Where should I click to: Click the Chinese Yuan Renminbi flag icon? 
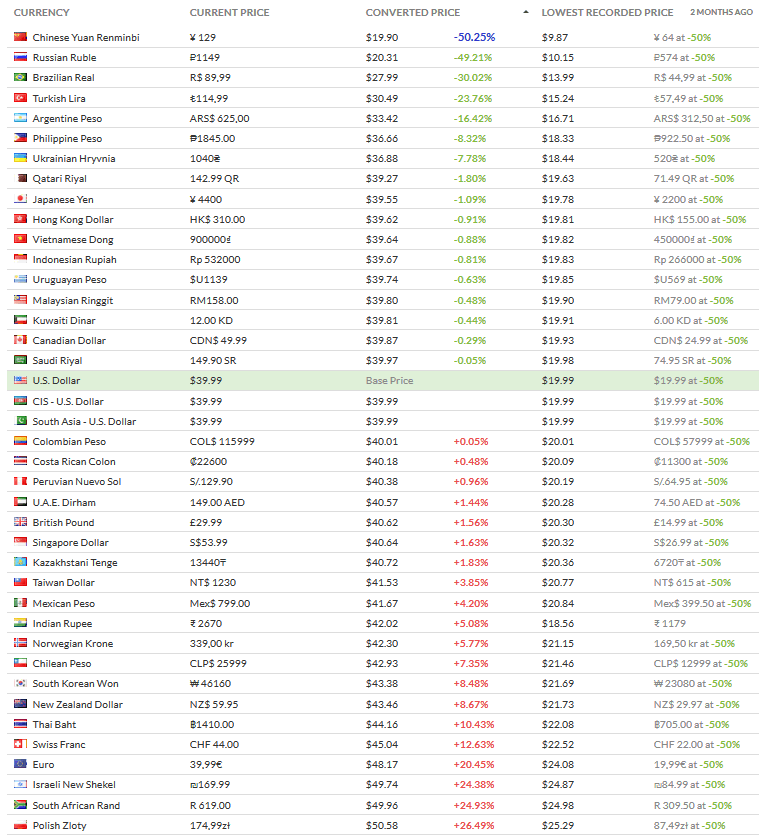pyautogui.click(x=20, y=37)
